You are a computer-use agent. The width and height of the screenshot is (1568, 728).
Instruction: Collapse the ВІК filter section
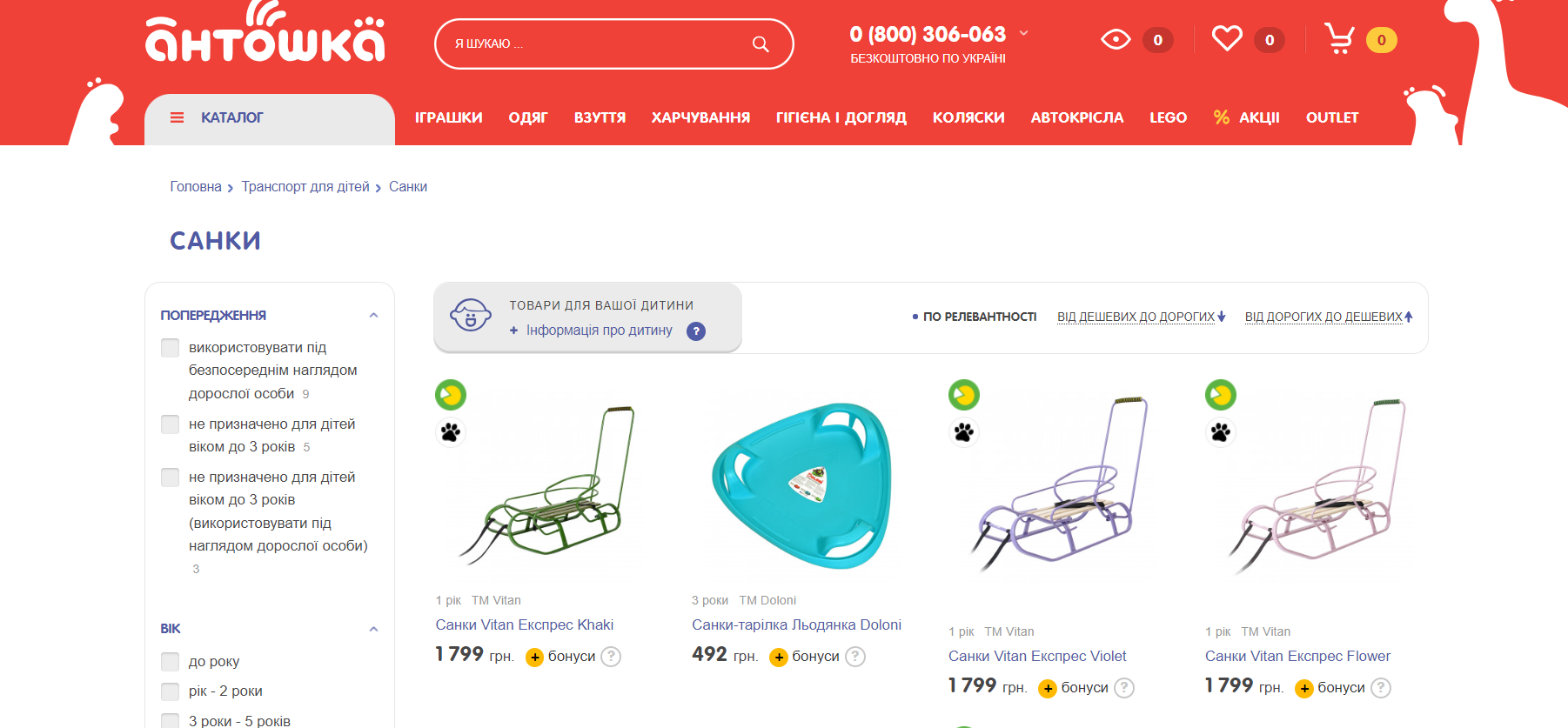point(373,629)
